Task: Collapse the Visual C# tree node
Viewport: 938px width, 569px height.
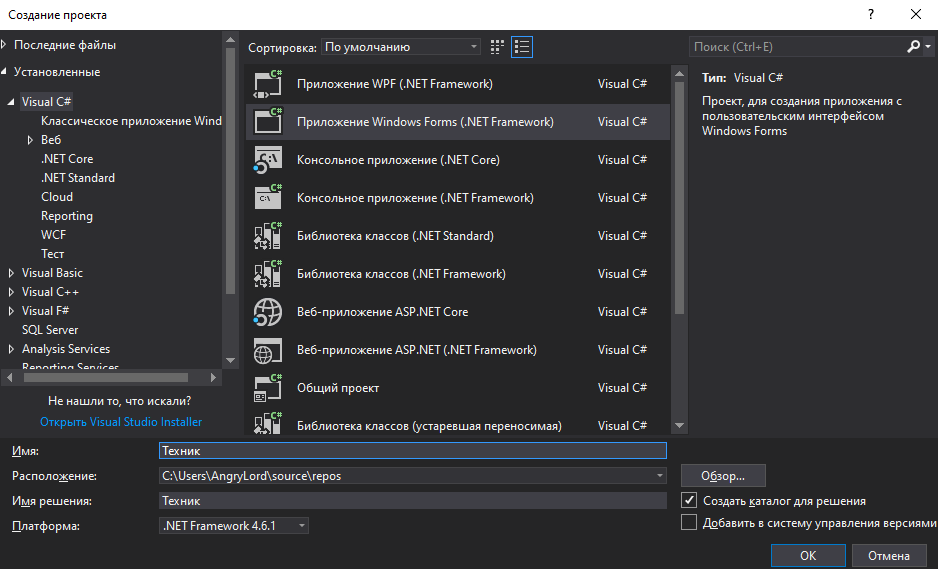Action: [11, 102]
